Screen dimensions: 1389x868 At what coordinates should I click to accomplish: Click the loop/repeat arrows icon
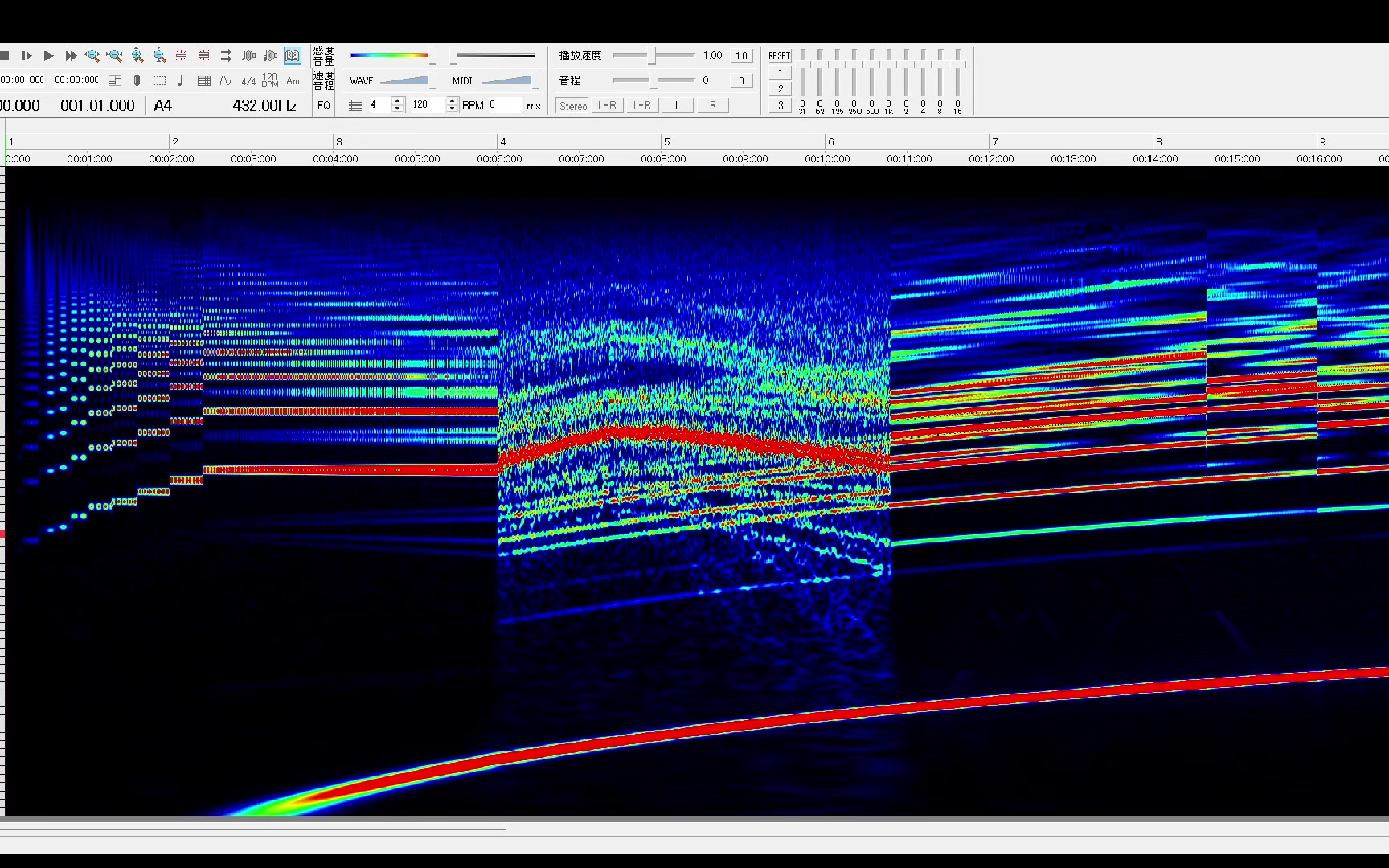[226, 55]
